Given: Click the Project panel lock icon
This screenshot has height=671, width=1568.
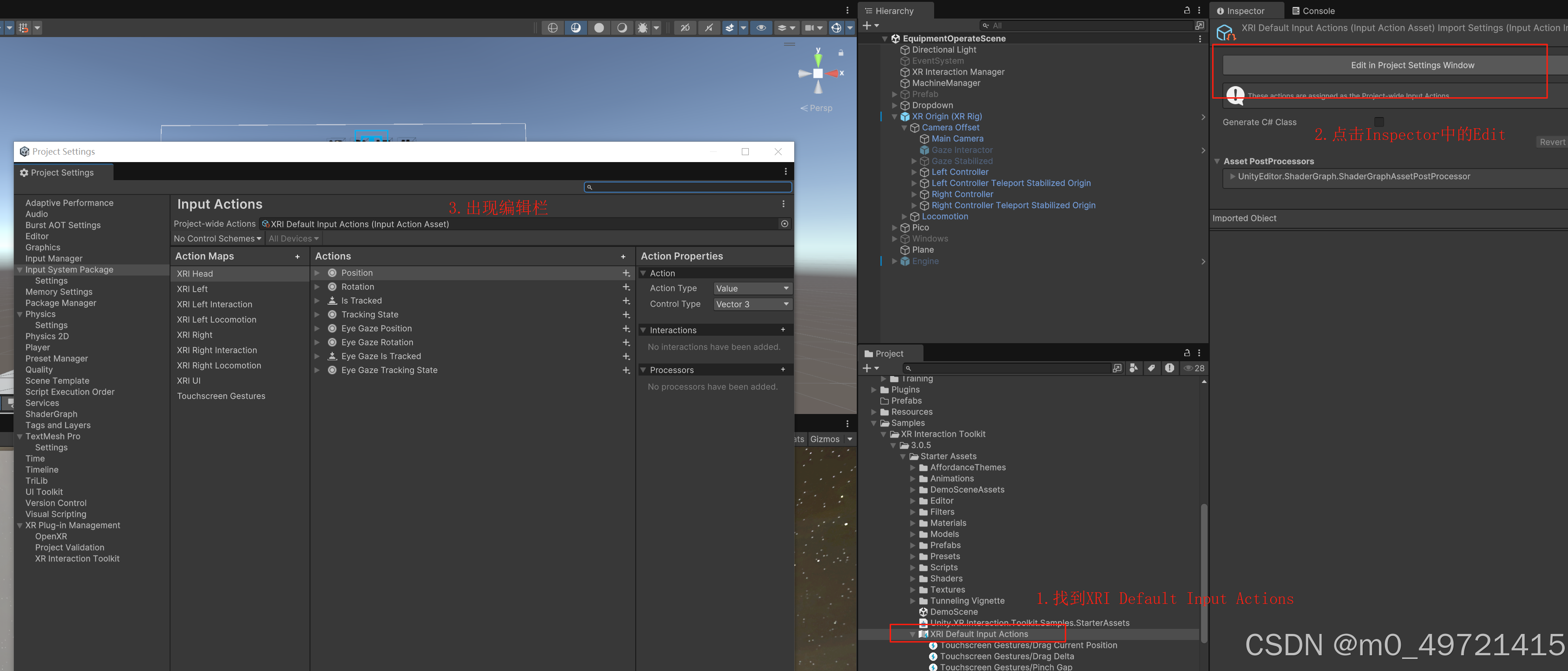Looking at the screenshot, I should pos(1186,353).
